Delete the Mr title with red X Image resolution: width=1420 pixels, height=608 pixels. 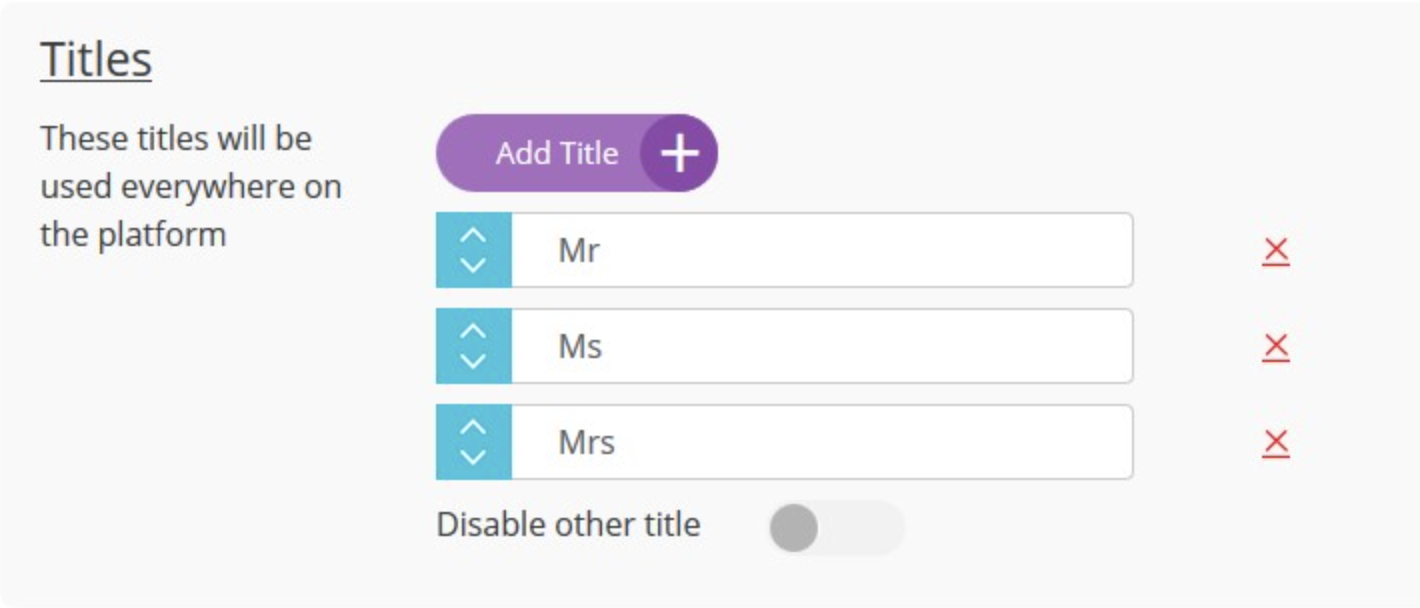tap(1275, 252)
